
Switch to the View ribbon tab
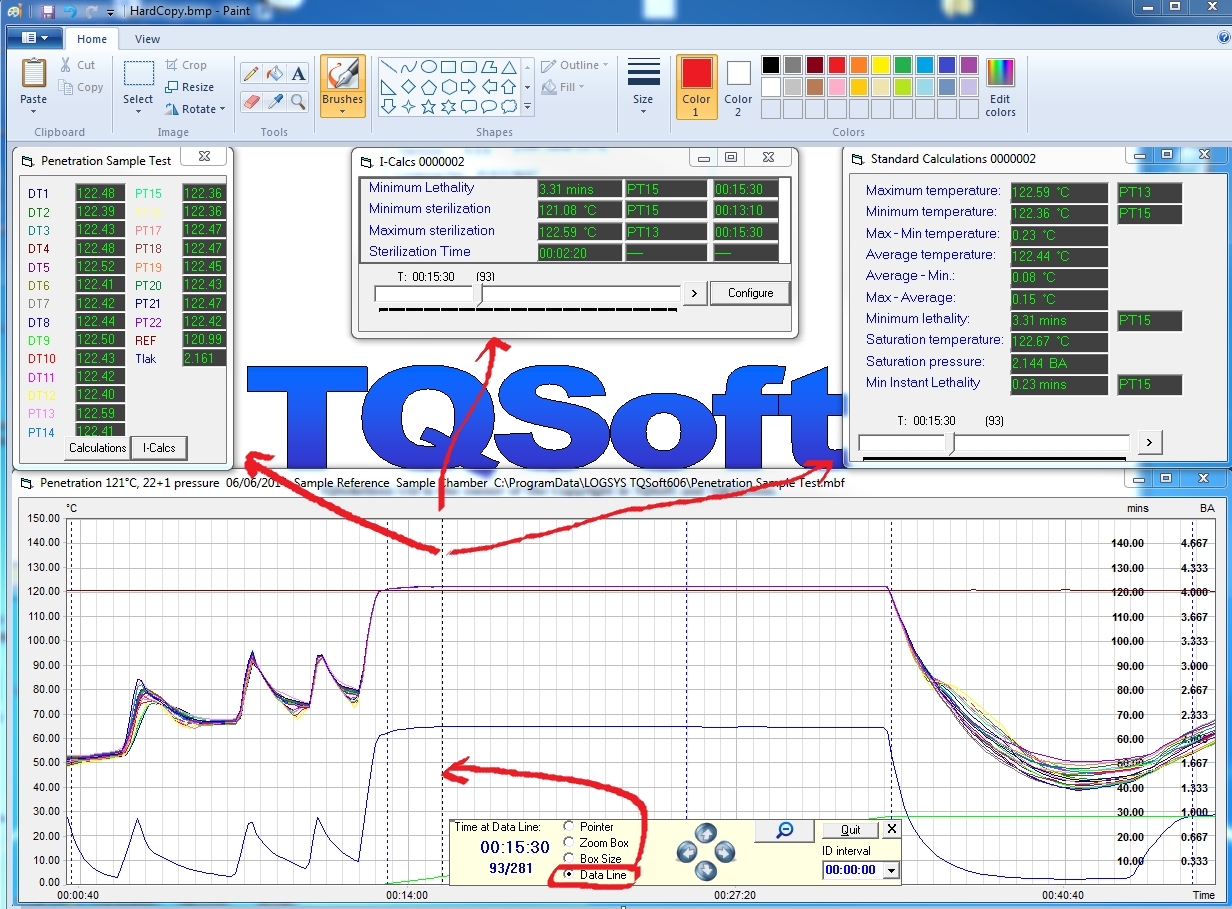[147, 39]
